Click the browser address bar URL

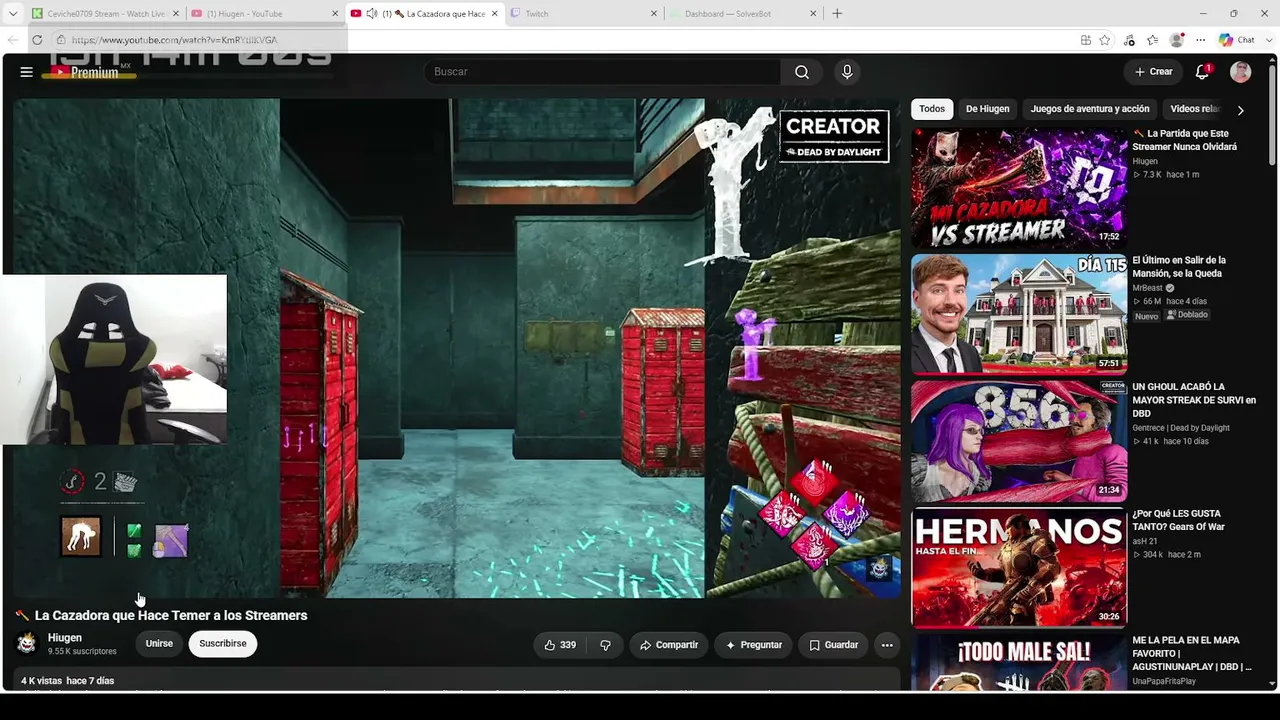174,40
